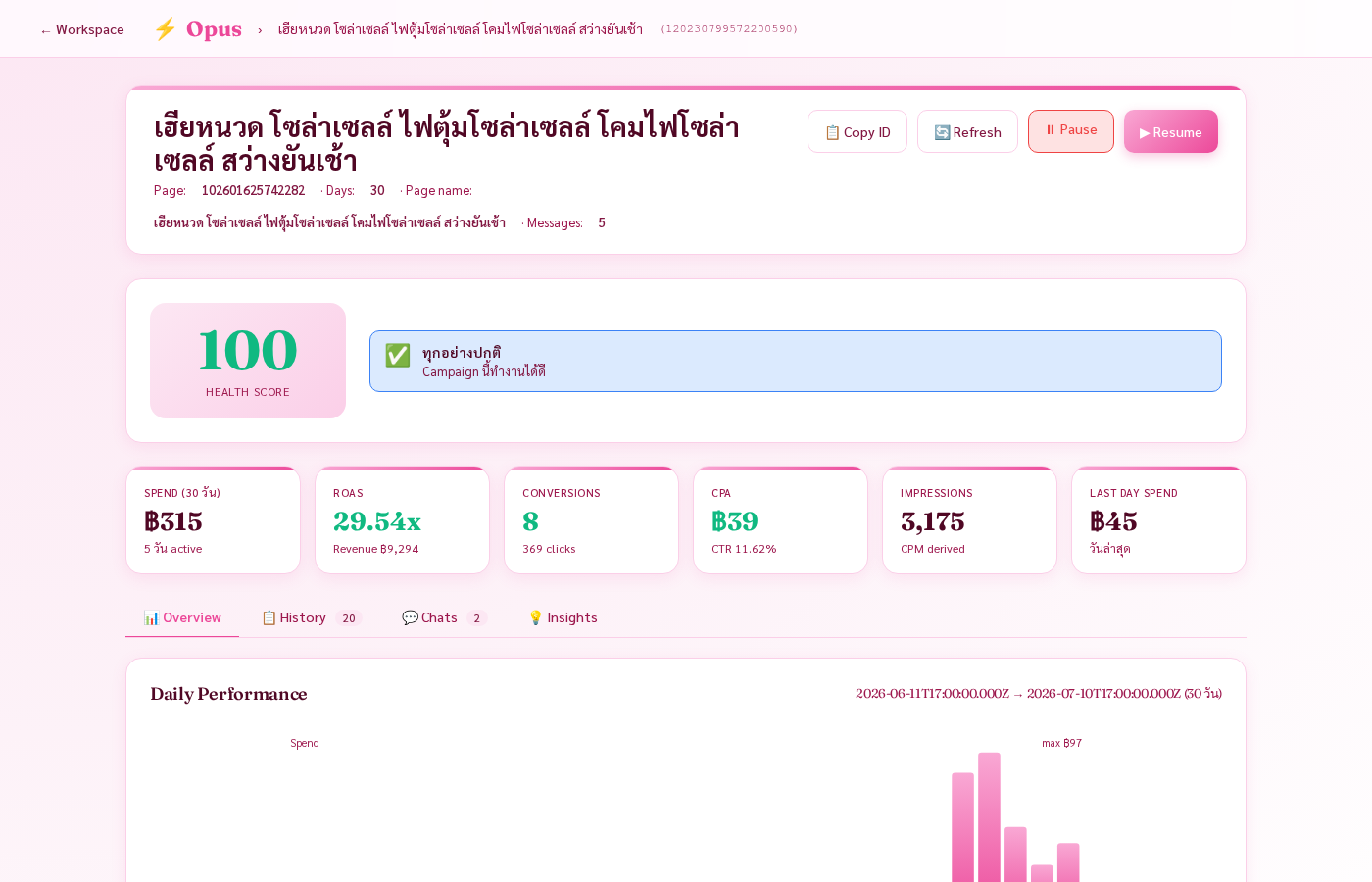Click the Last Day Spend card
Viewport: 1372px width, 882px height.
[x=1158, y=520]
